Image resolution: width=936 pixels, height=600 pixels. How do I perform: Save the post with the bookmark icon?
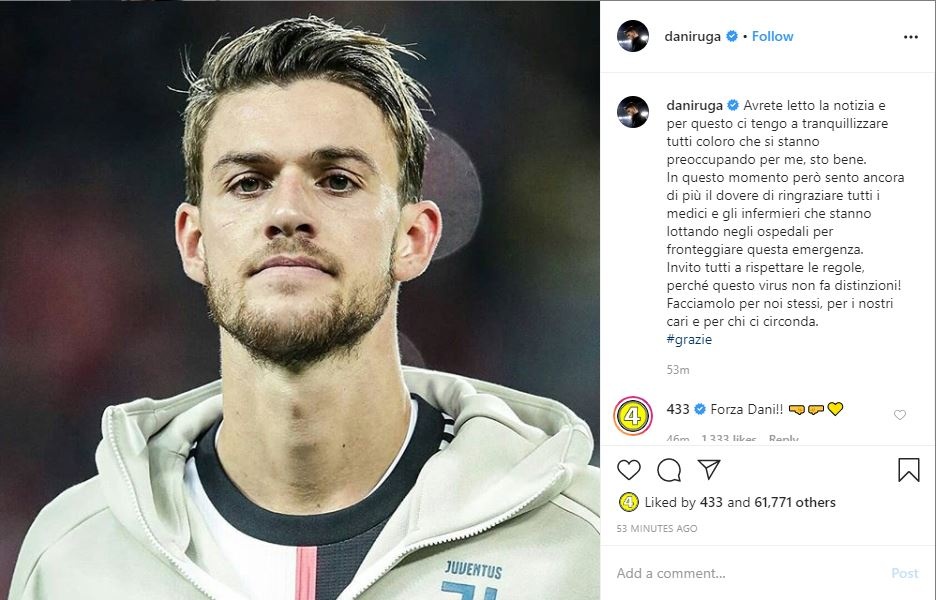pos(908,470)
